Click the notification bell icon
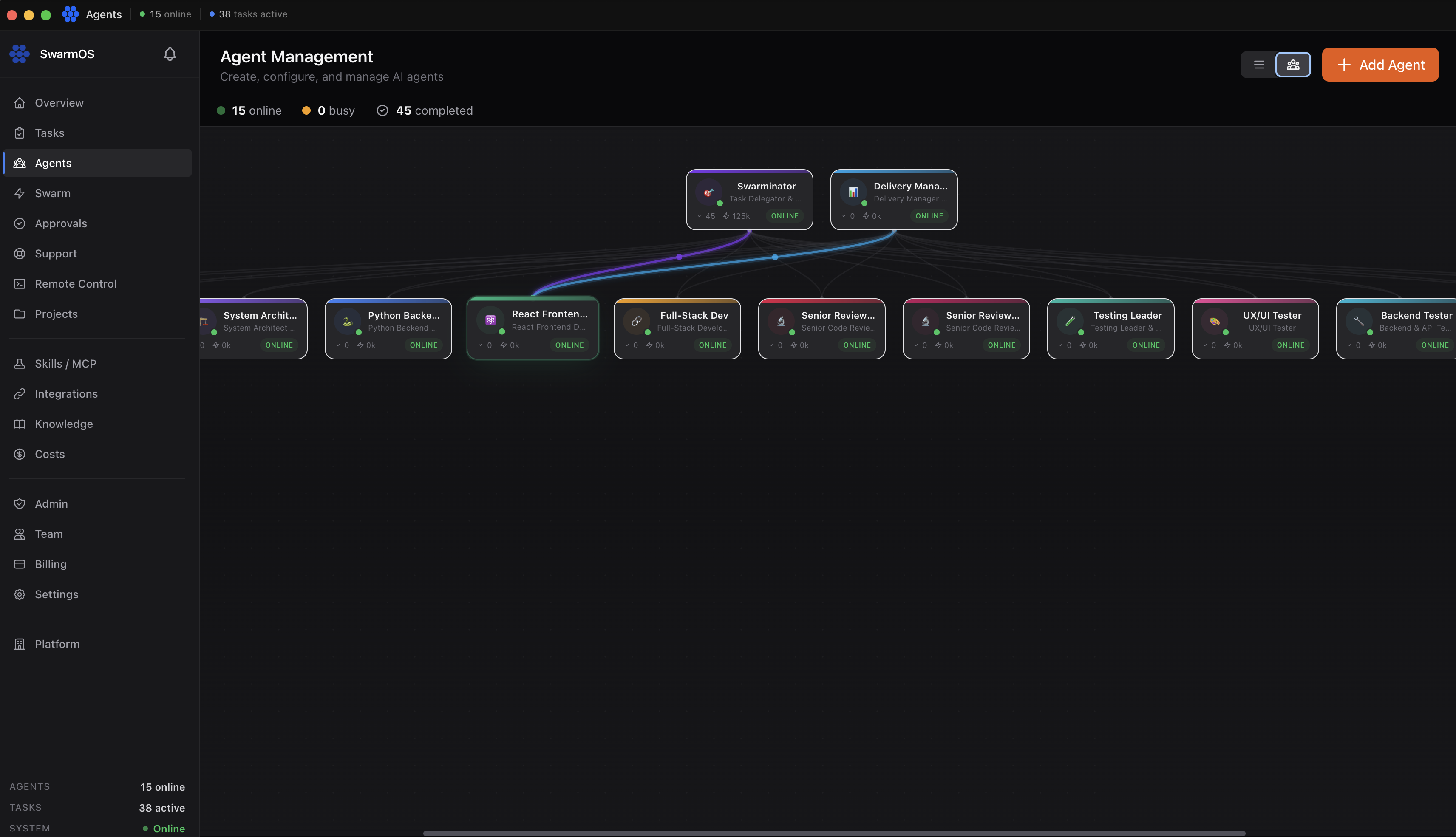 [170, 54]
